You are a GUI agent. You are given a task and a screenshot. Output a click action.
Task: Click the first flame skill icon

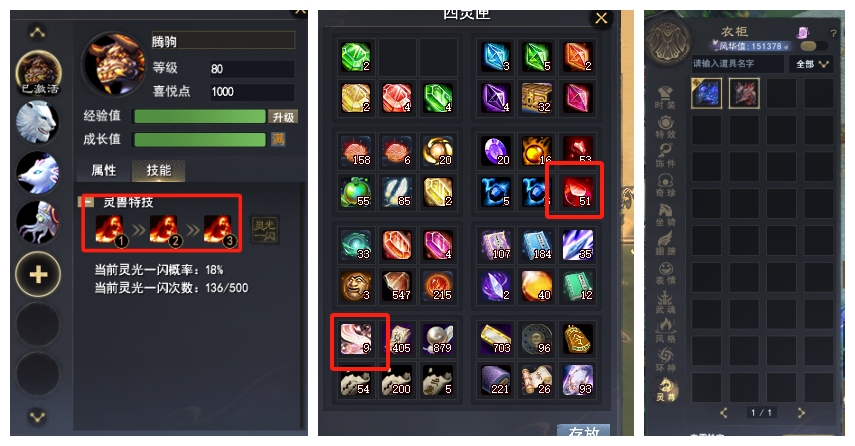click(x=111, y=231)
